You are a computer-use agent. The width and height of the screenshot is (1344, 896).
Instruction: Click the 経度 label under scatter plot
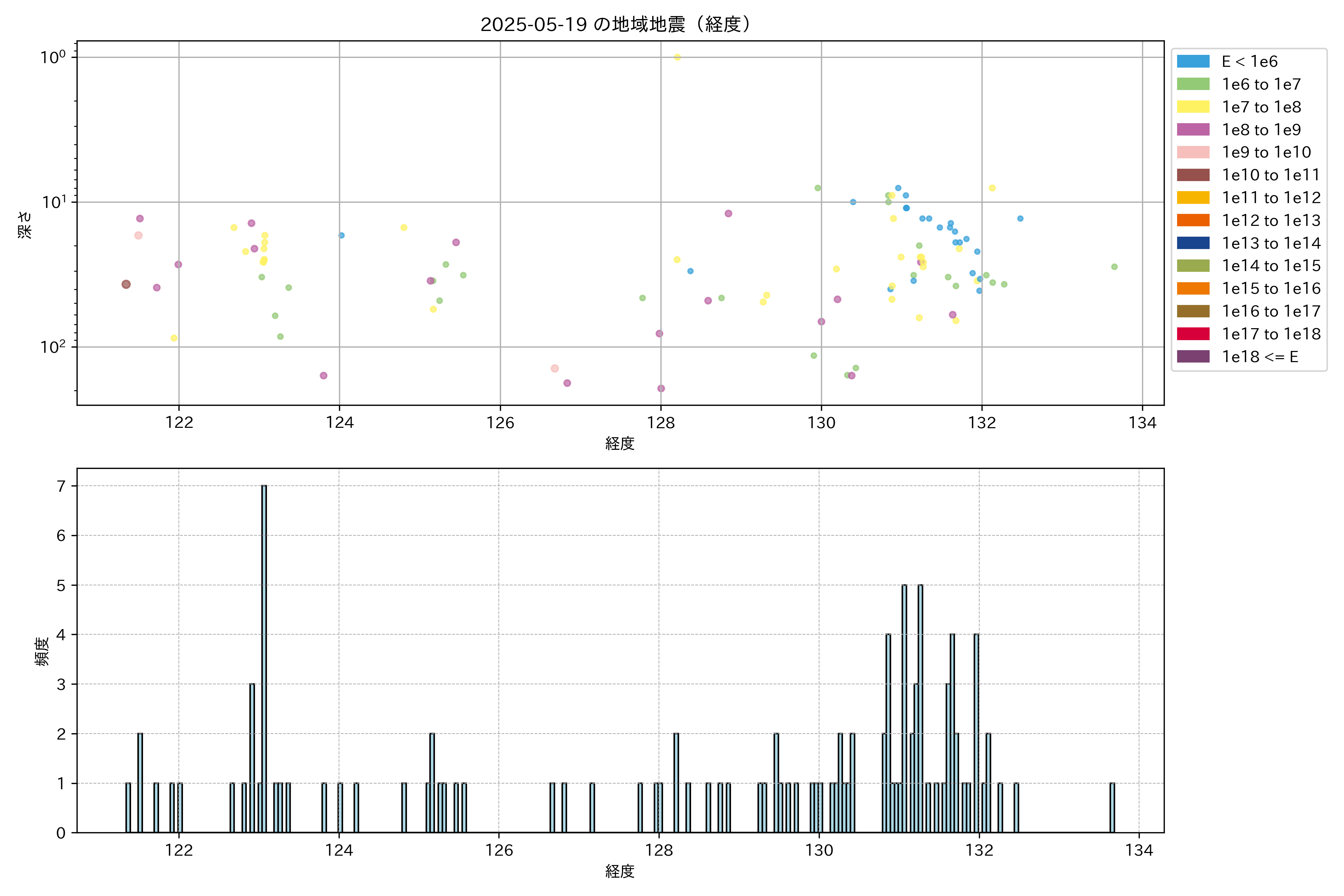click(x=620, y=444)
